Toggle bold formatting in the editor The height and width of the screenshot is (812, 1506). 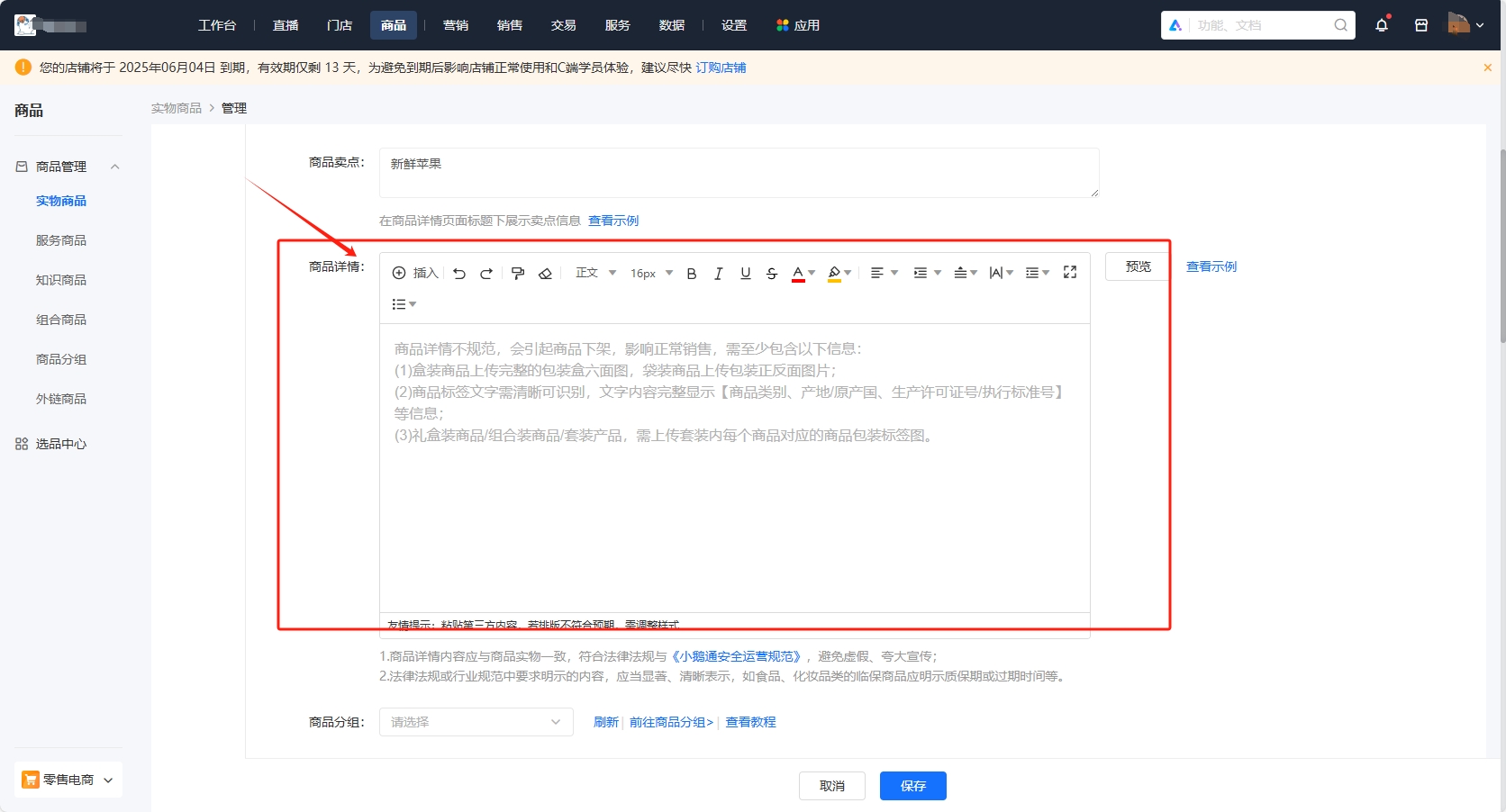(691, 273)
